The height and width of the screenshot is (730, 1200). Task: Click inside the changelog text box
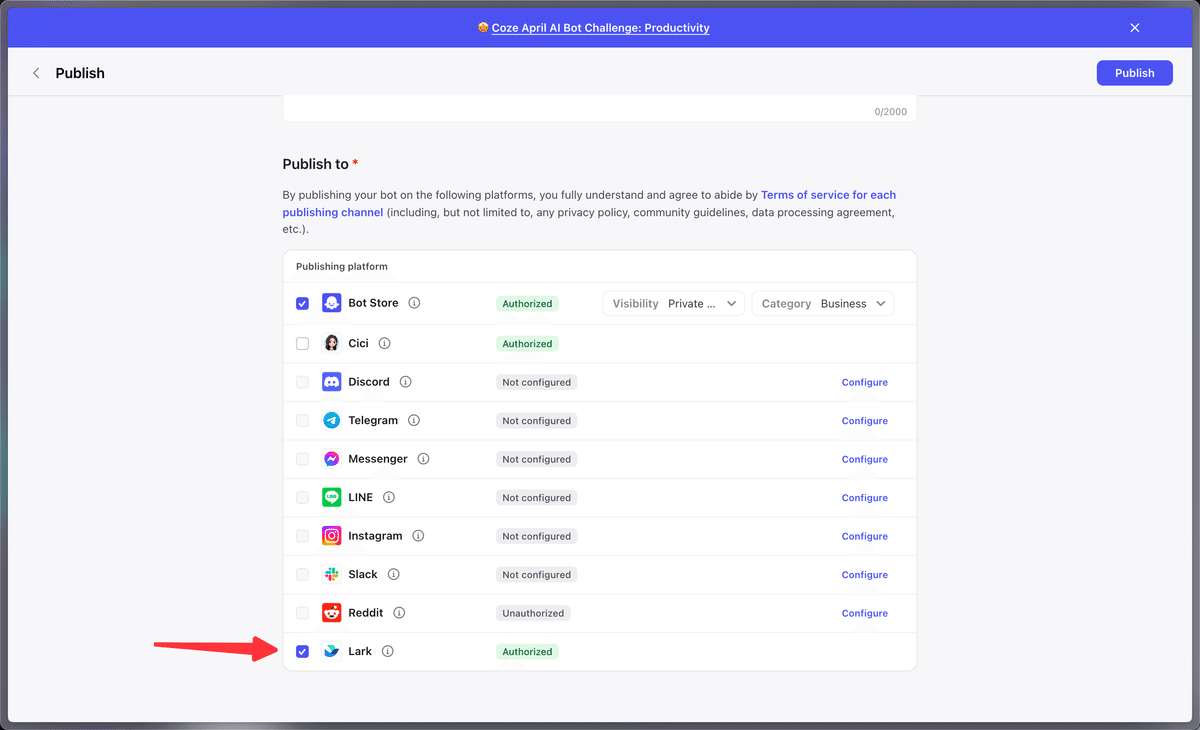(x=600, y=108)
